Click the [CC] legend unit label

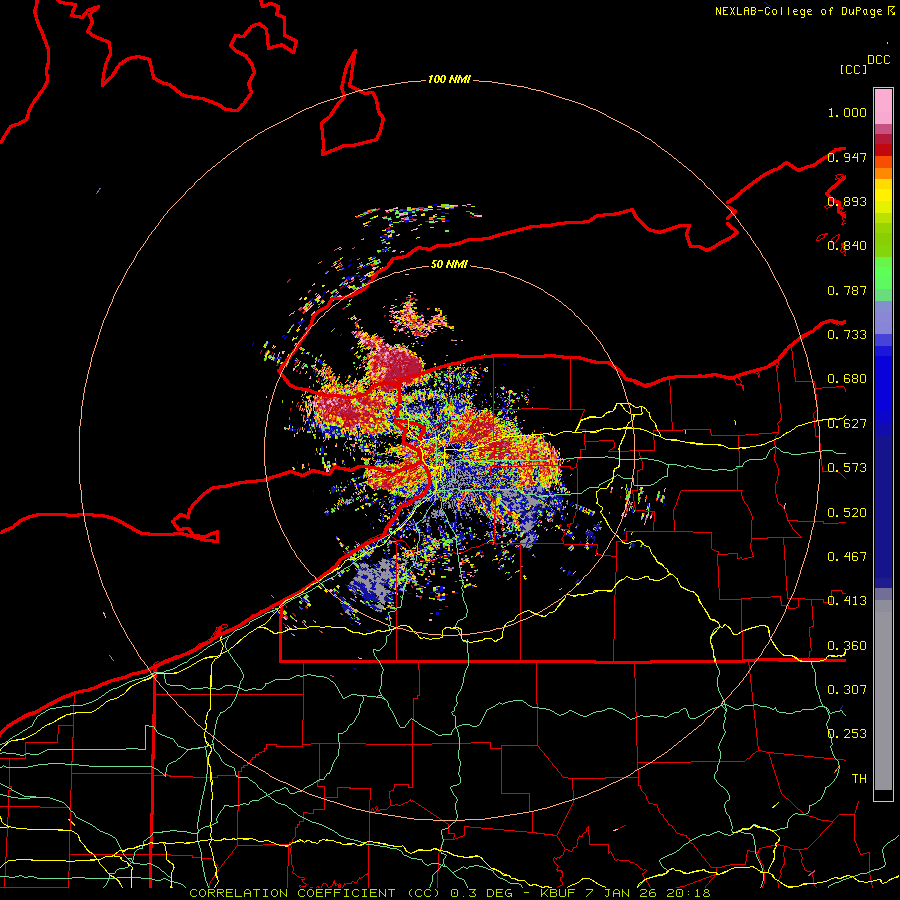point(853,69)
